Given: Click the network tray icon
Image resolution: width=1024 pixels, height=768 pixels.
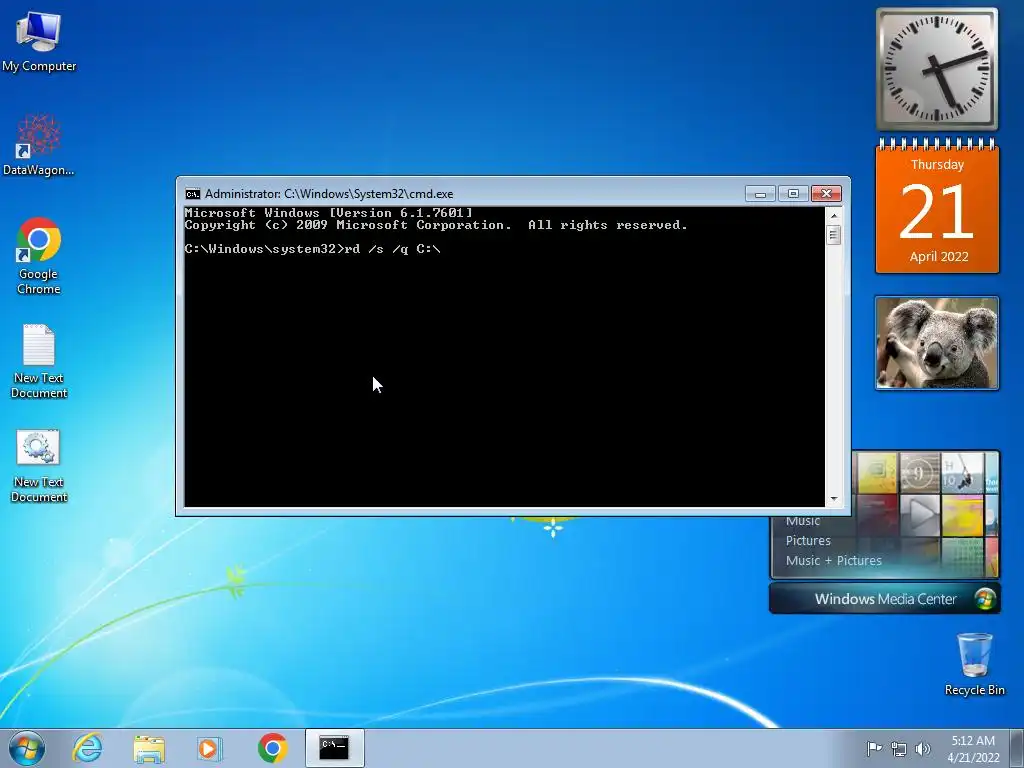Looking at the screenshot, I should 899,749.
